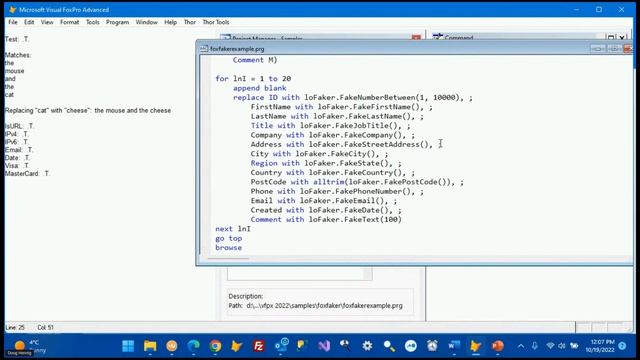Click the magnifier search taskbar icon
The image size is (640, 360).
click(x=389, y=346)
